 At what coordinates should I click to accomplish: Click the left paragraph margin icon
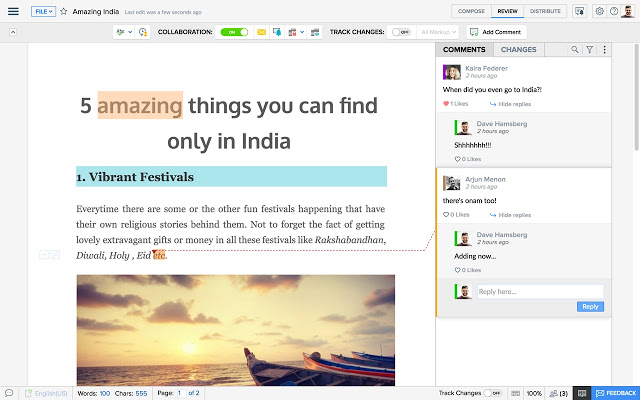point(44,255)
